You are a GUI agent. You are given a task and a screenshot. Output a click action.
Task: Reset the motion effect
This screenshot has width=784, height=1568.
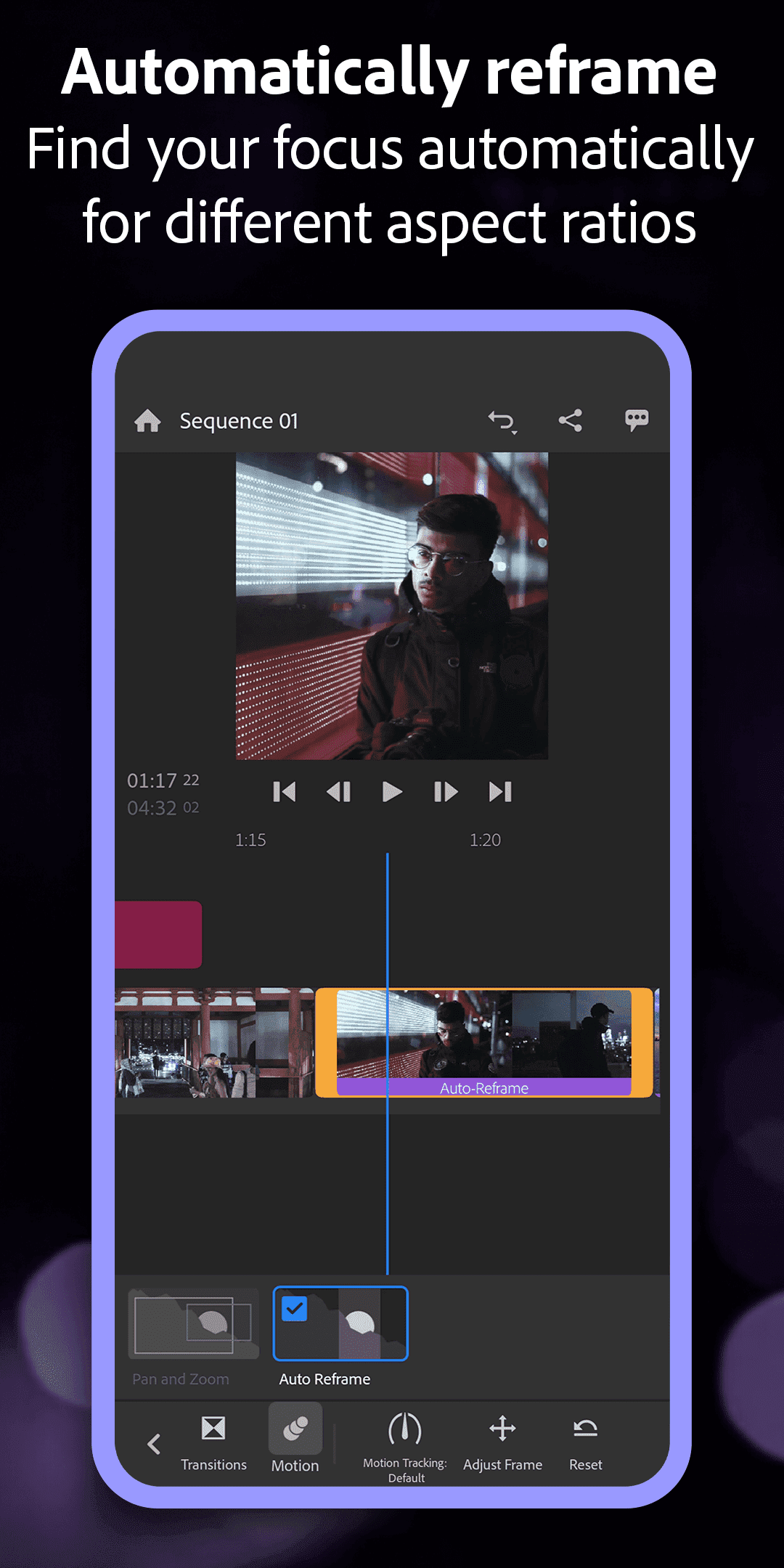click(585, 1445)
